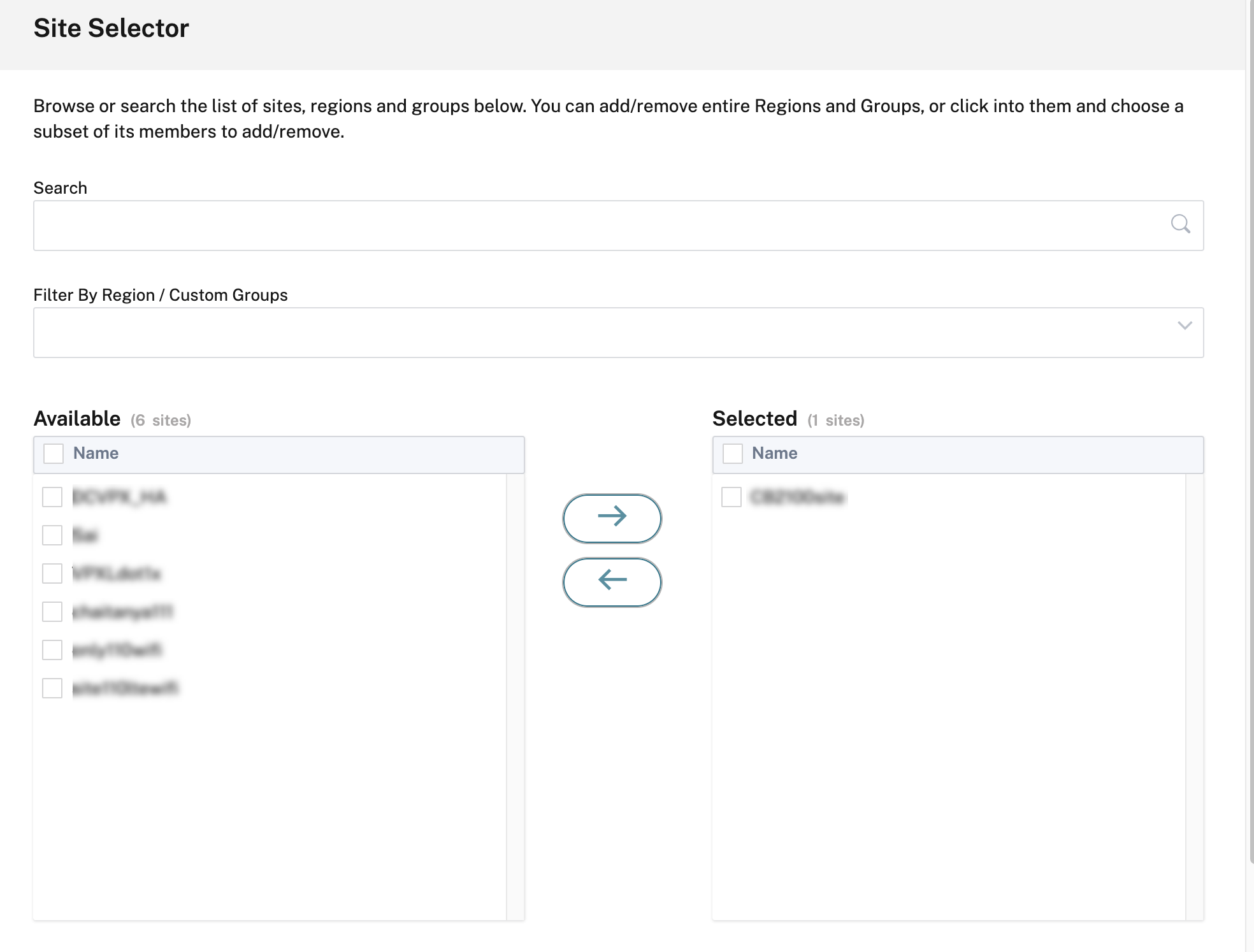Click the Available list vertical scrollbar

[x=515, y=696]
